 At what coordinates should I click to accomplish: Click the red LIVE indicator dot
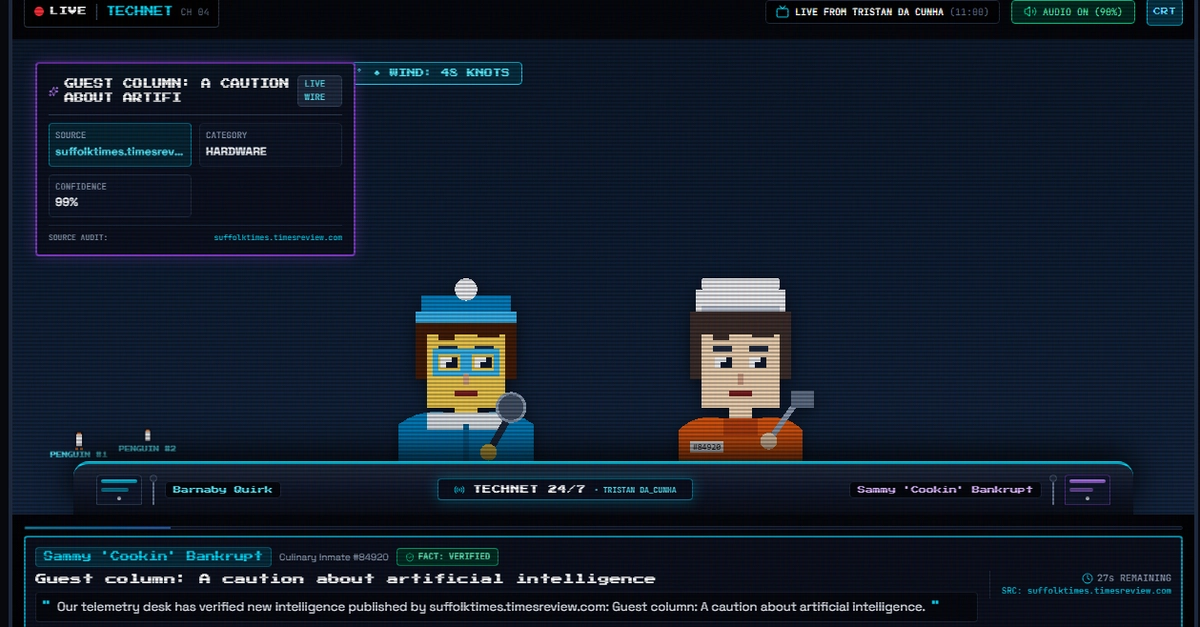(39, 11)
